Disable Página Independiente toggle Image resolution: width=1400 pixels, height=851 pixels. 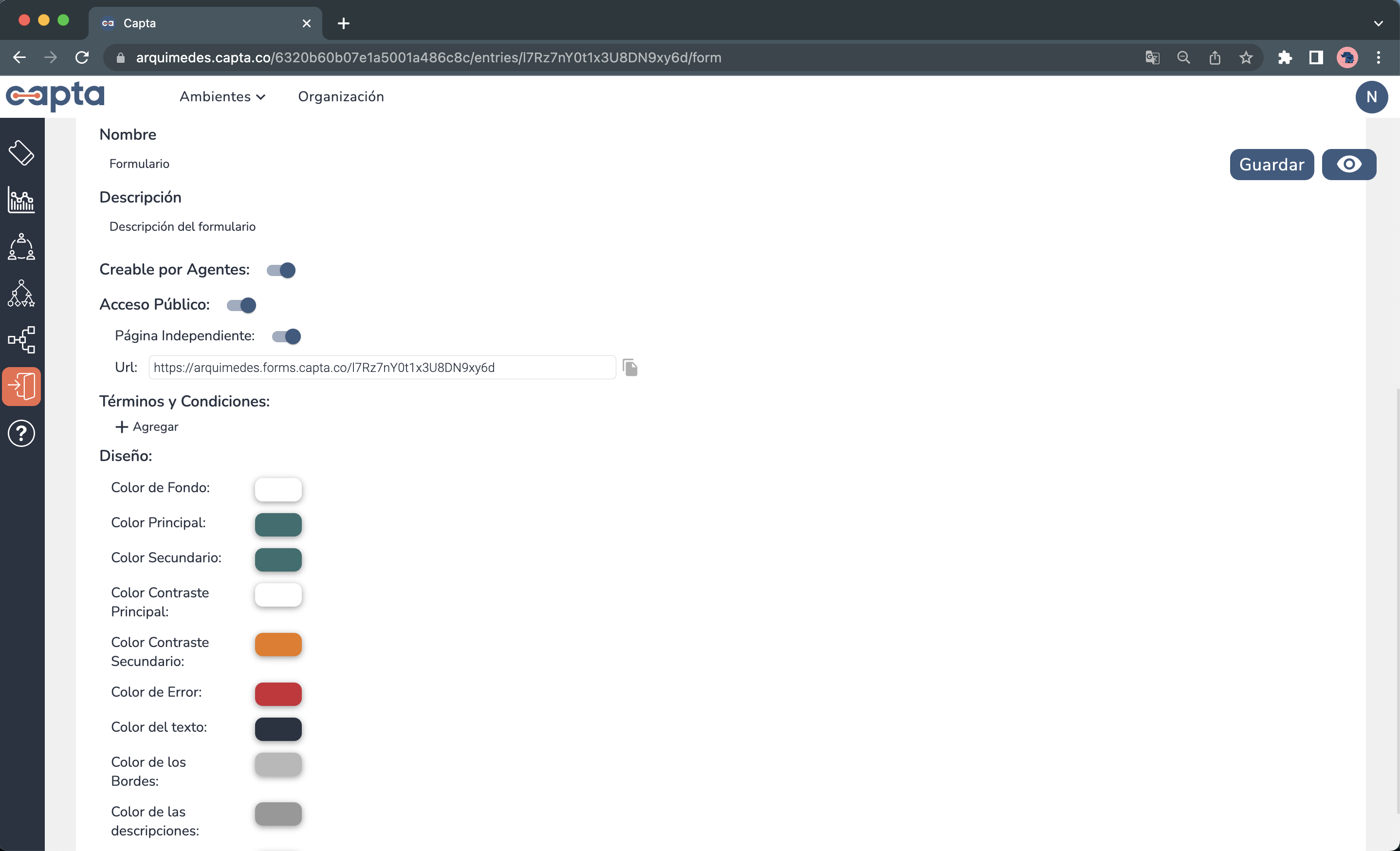(286, 336)
